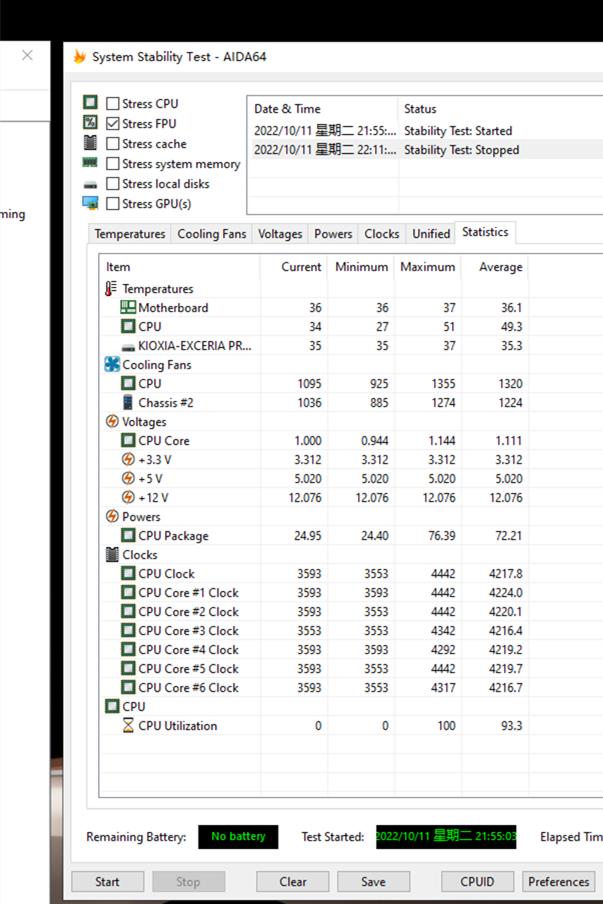Screen dimensions: 603x904
Task: Click the Clocks chip icon in list
Action: 112,555
